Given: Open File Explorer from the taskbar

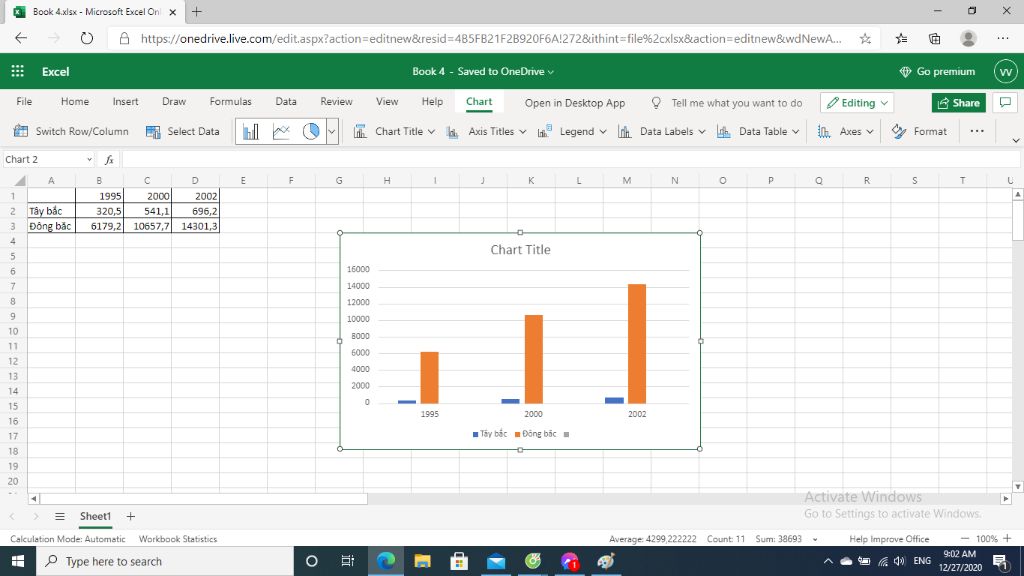Looking at the screenshot, I should coord(423,561).
